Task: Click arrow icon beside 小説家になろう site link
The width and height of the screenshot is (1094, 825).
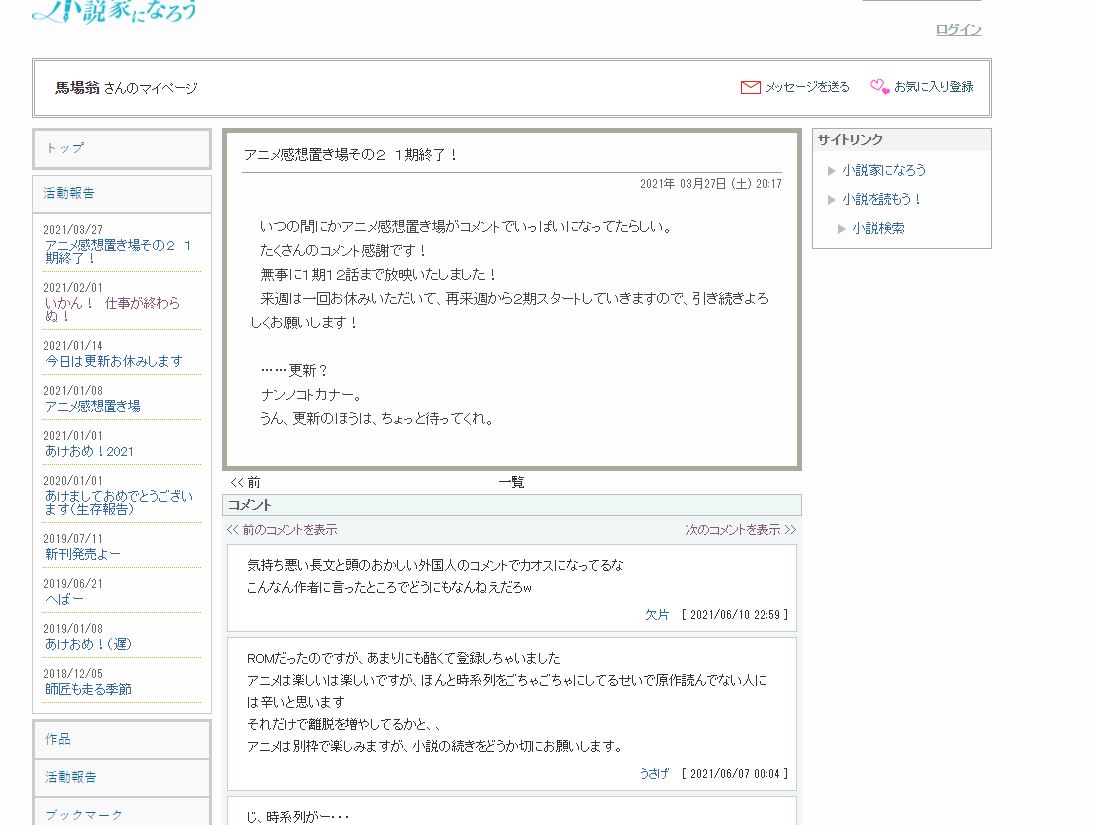Action: tap(832, 171)
